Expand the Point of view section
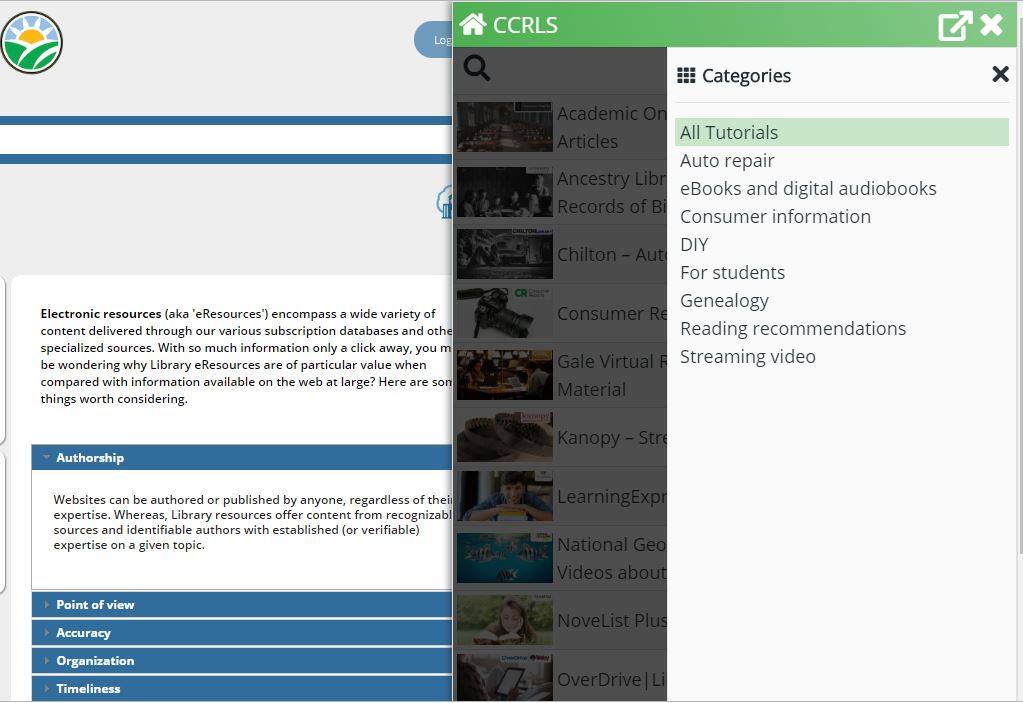The width and height of the screenshot is (1023, 703). [241, 605]
